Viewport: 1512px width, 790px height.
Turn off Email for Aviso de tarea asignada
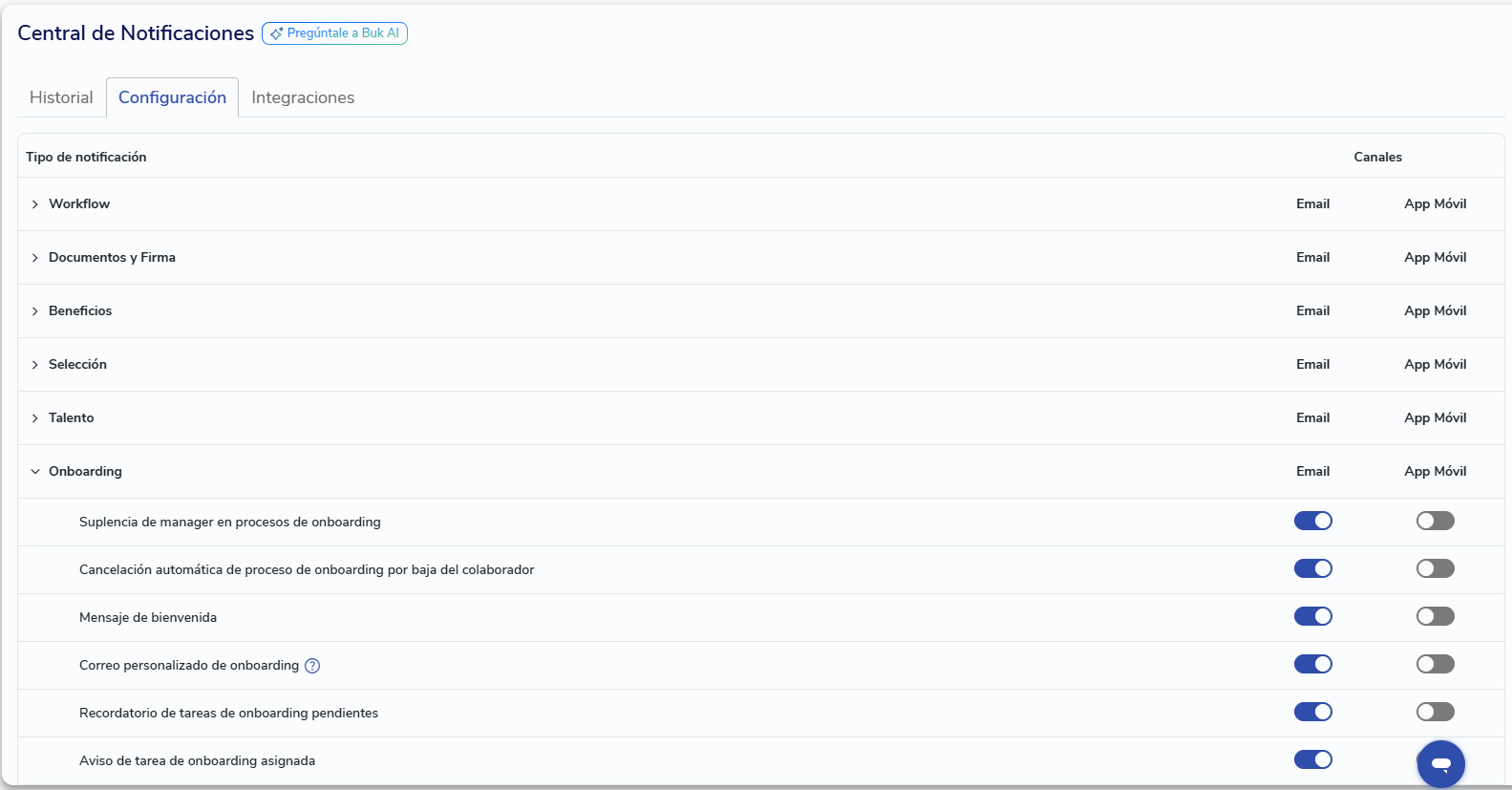1312,759
